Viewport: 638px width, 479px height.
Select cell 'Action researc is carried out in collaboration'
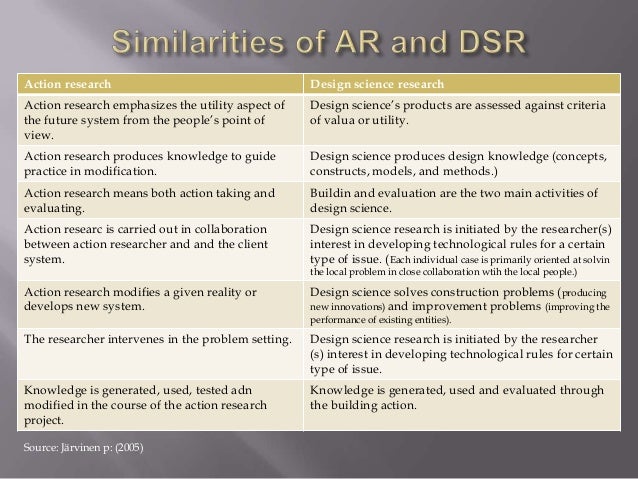click(160, 249)
